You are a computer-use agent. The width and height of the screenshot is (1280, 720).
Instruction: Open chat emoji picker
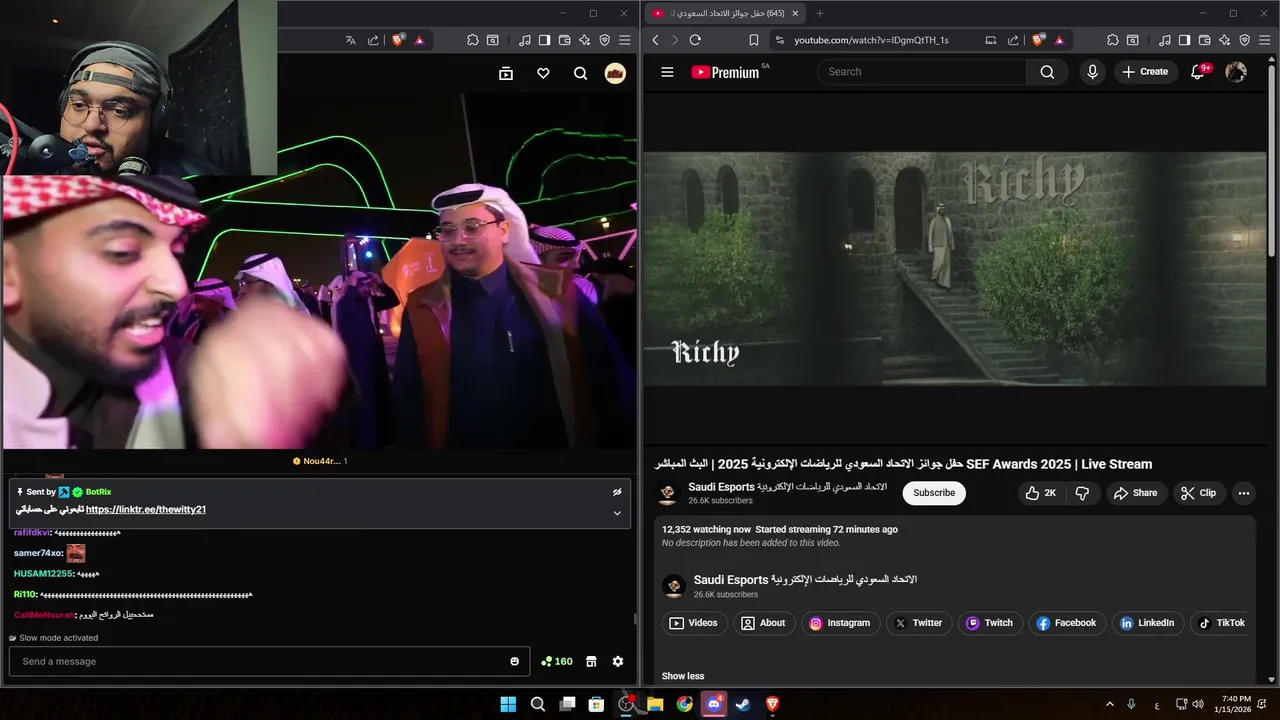click(x=515, y=661)
